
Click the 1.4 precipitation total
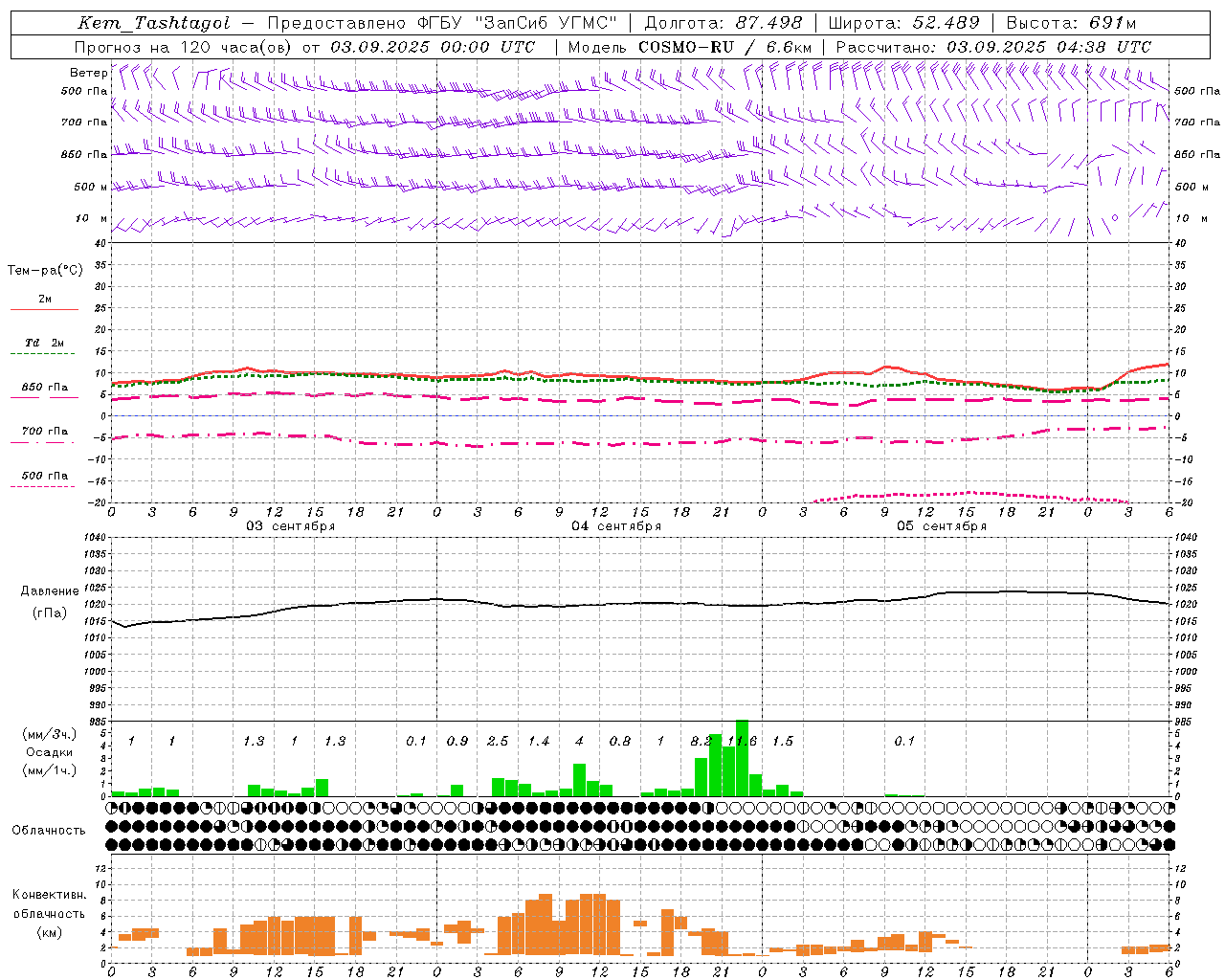[x=539, y=742]
